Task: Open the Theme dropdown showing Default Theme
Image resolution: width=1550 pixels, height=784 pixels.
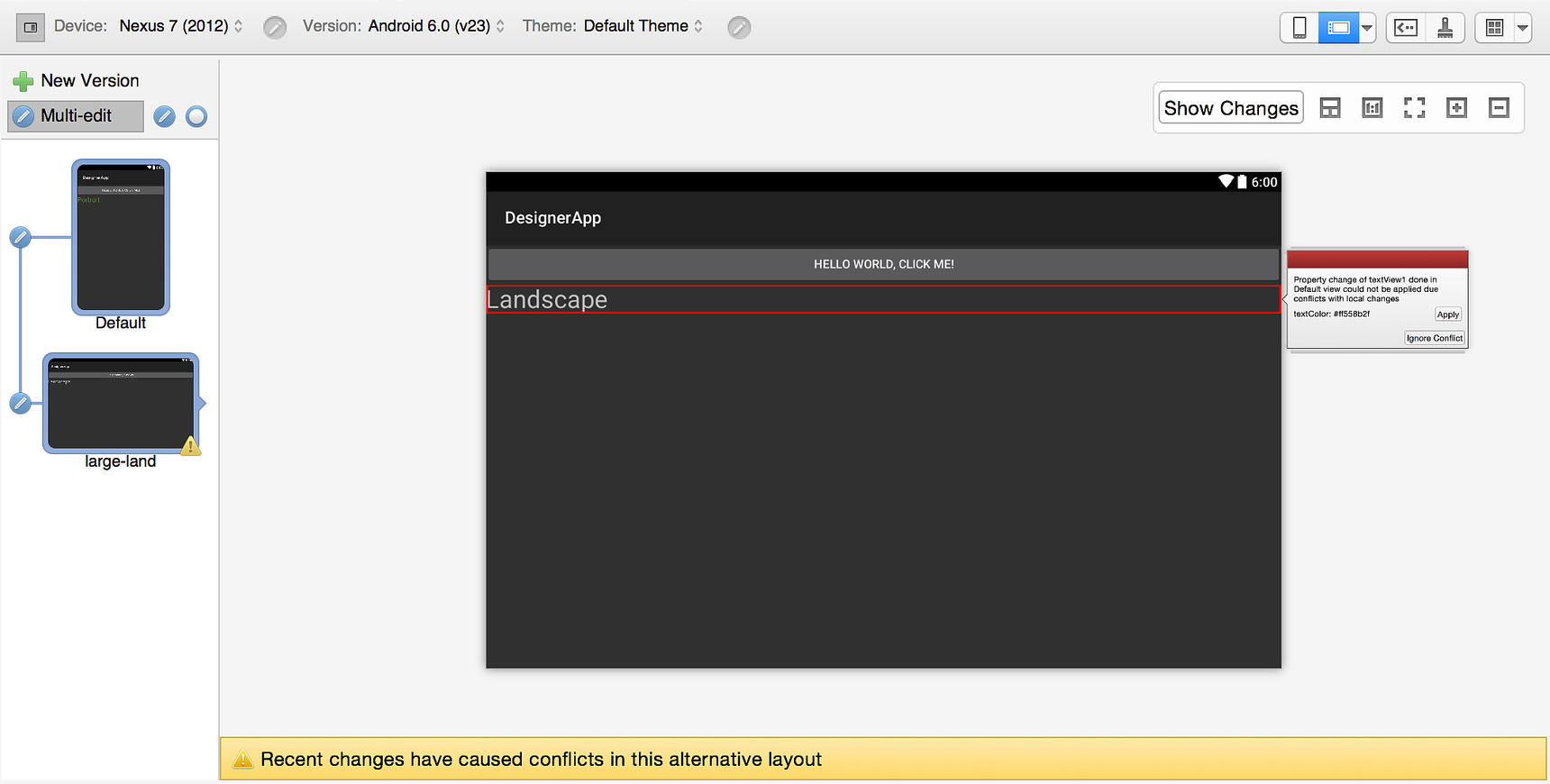Action: coord(643,26)
